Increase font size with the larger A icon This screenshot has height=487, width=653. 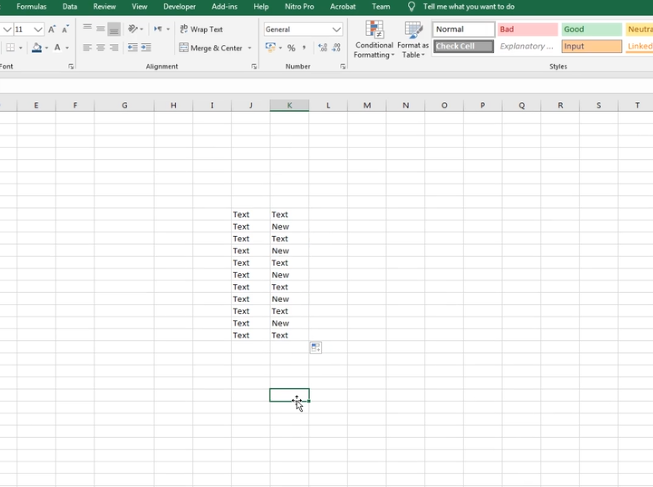pyautogui.click(x=52, y=29)
